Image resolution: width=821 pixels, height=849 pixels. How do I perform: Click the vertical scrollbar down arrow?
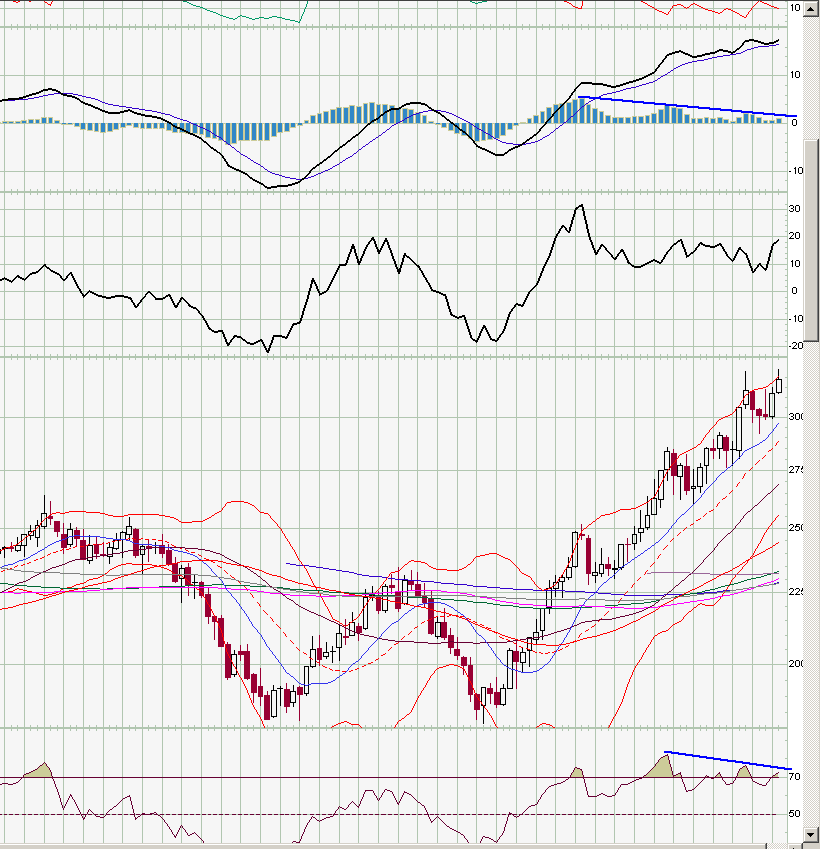tap(811, 834)
